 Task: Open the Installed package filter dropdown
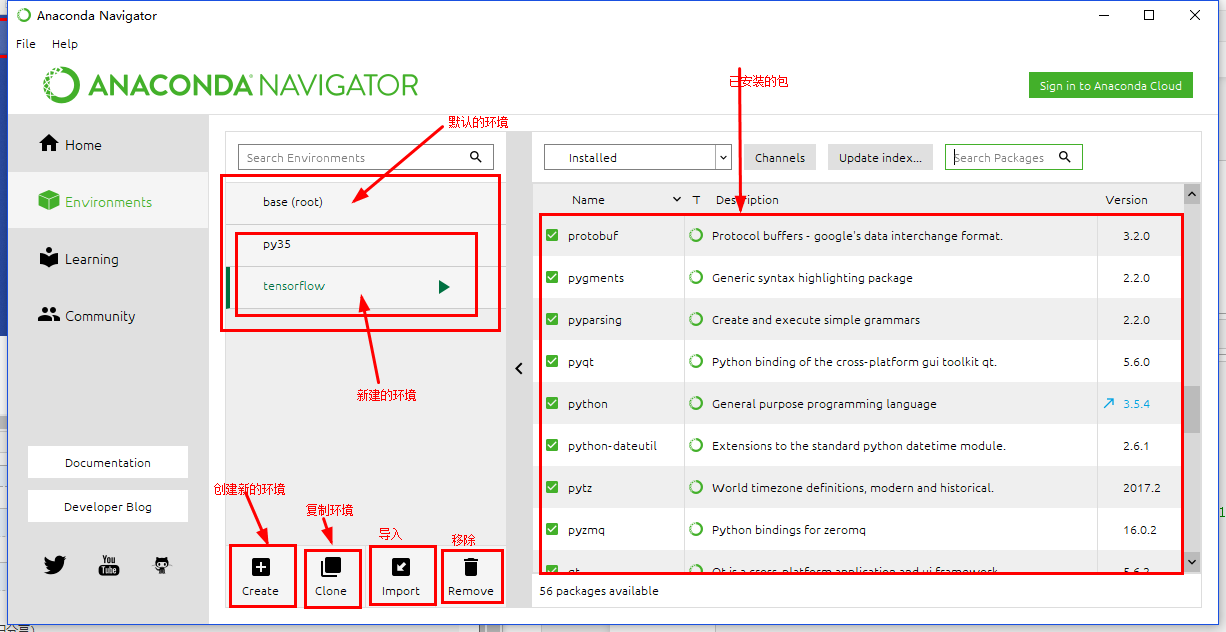click(638, 157)
